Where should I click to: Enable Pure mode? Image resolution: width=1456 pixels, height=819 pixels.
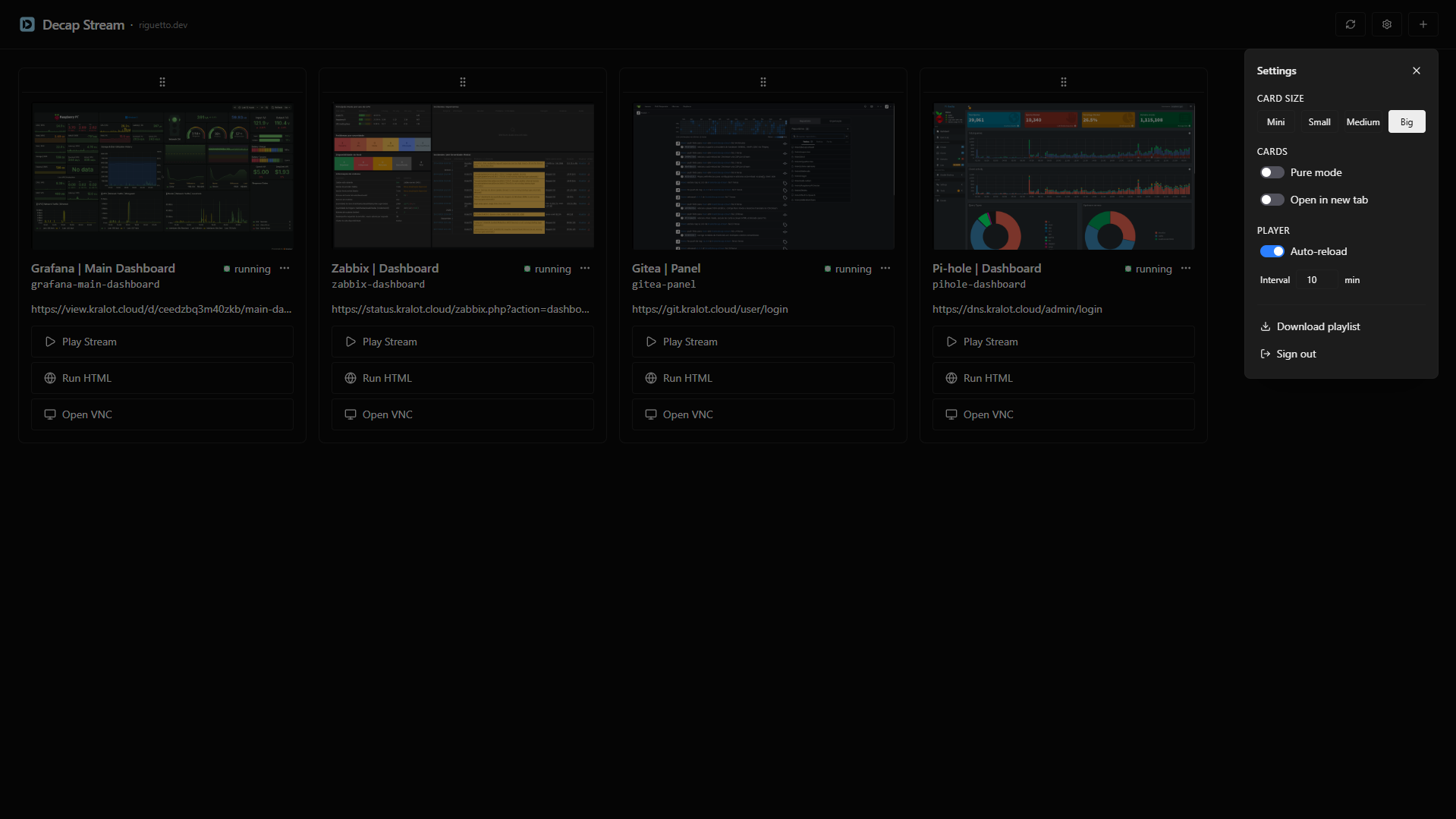click(1272, 172)
